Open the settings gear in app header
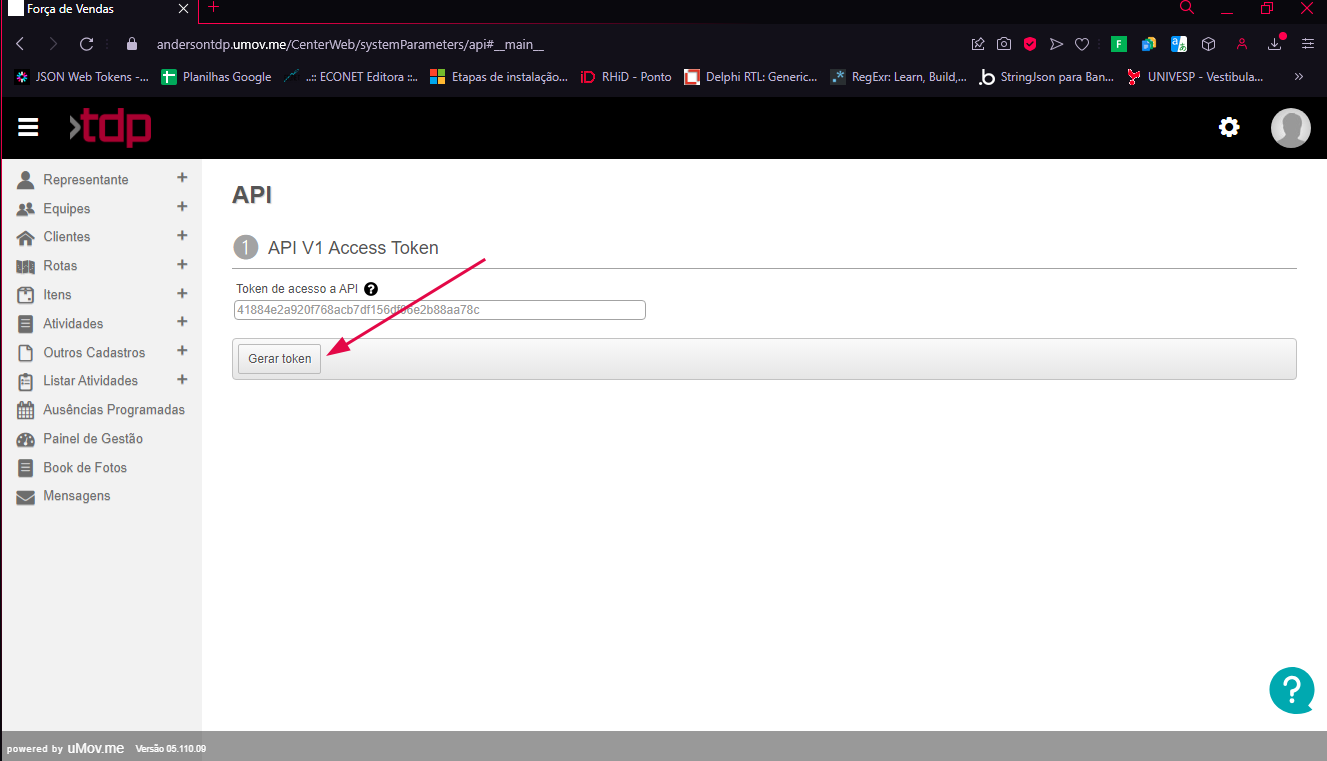 [1229, 127]
